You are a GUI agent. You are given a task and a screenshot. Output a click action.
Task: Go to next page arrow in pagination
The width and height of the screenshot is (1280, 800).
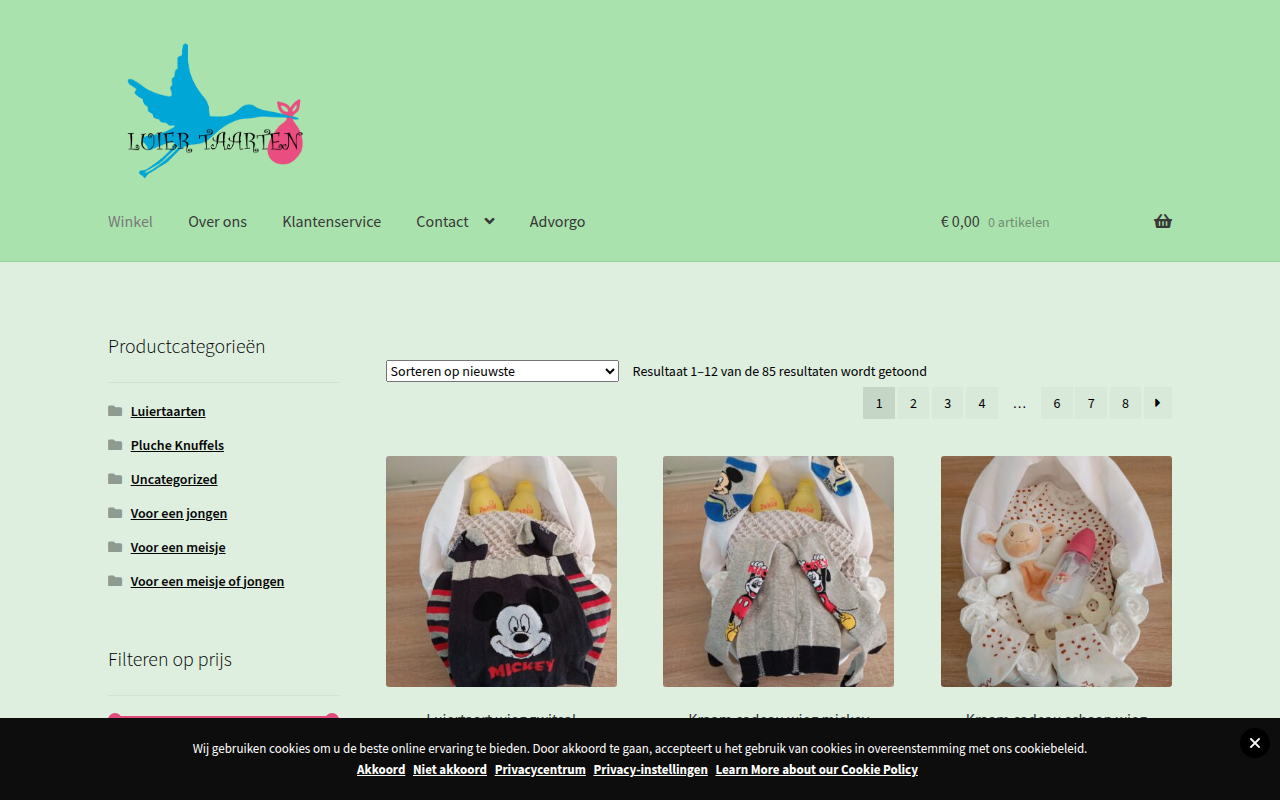1158,403
